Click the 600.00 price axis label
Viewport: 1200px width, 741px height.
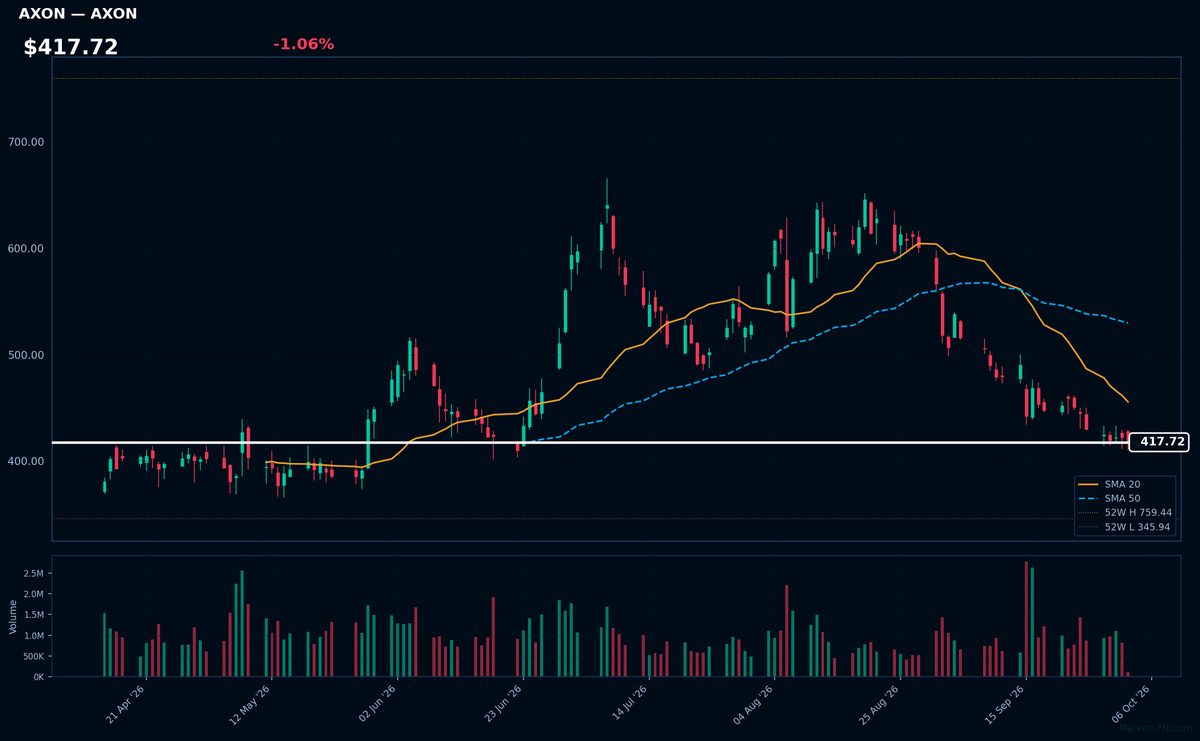coord(25,249)
